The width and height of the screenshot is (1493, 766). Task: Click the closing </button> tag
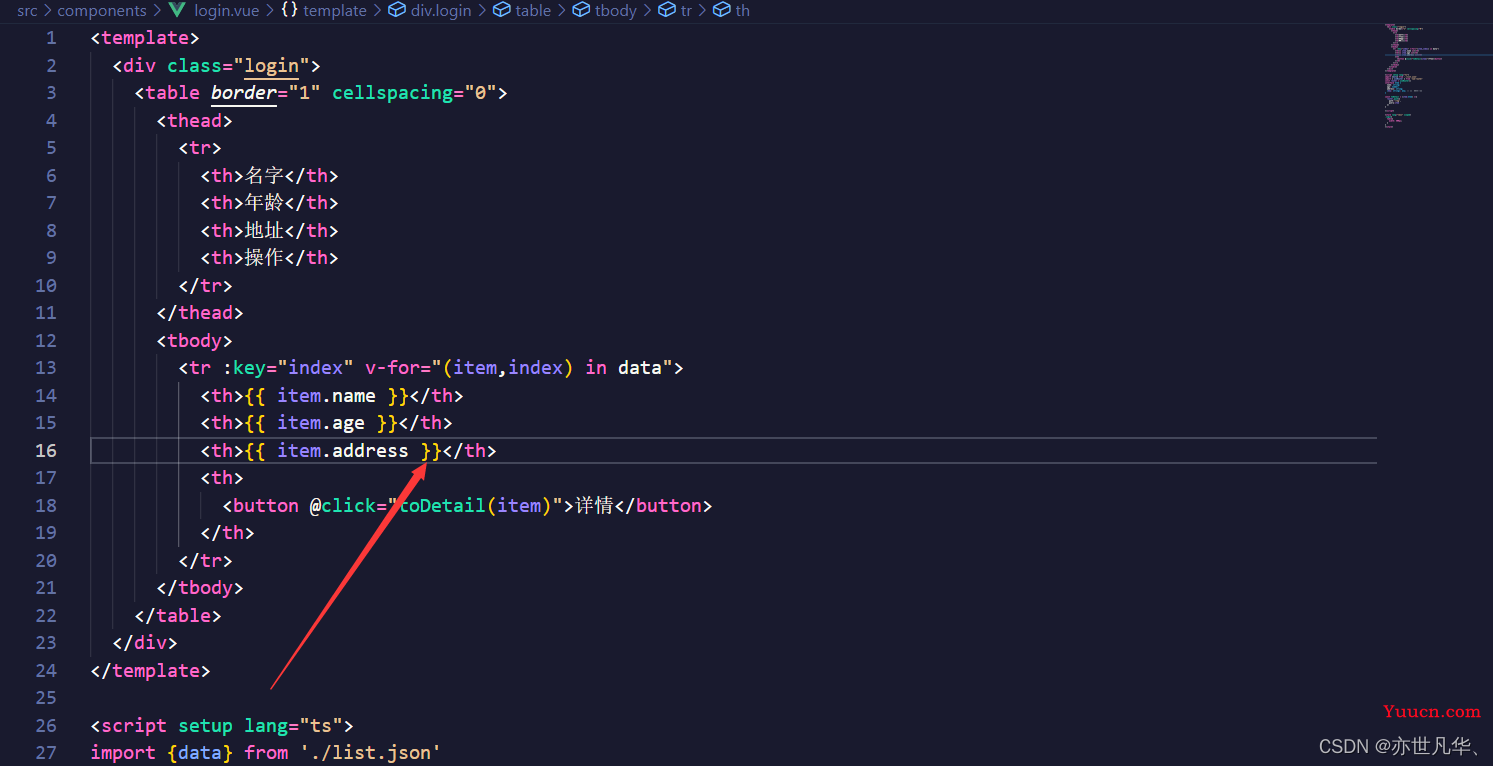pos(663,506)
